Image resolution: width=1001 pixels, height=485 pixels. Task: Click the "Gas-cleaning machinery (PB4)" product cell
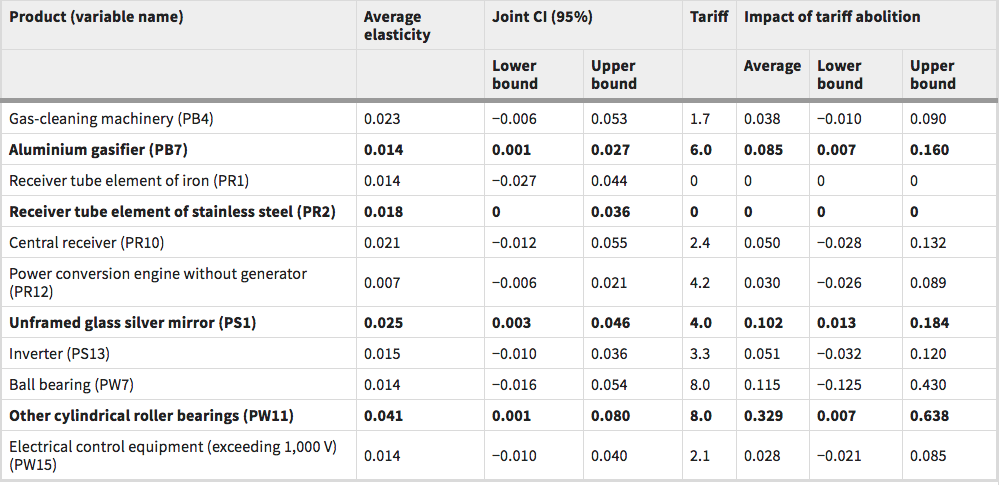coord(112,119)
